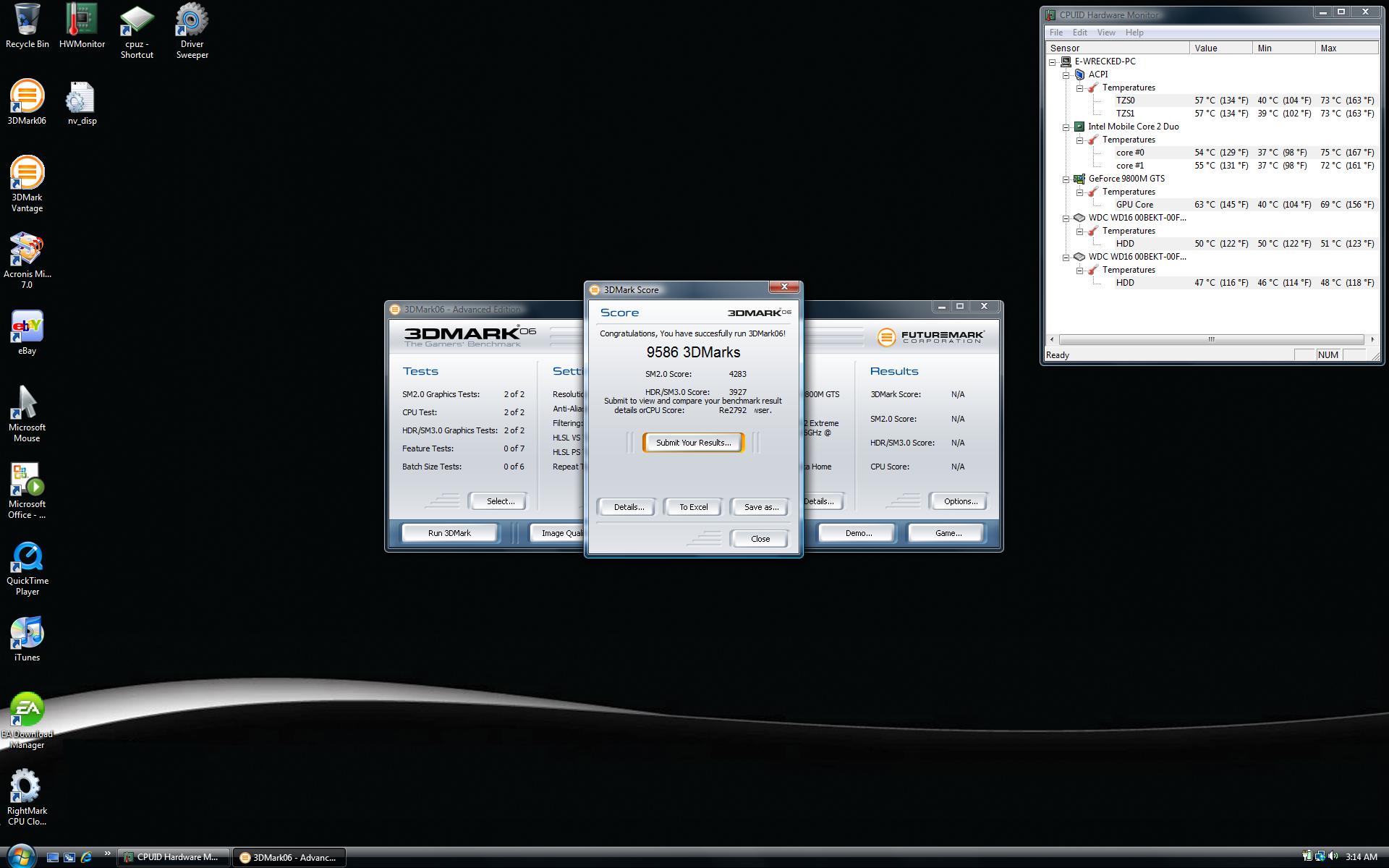
Task: Click Select under Tests in 3DMark06
Action: pos(500,501)
